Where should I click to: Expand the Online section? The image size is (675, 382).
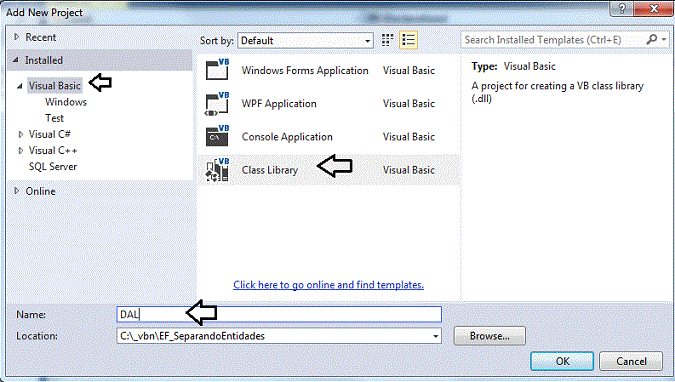tap(16, 191)
